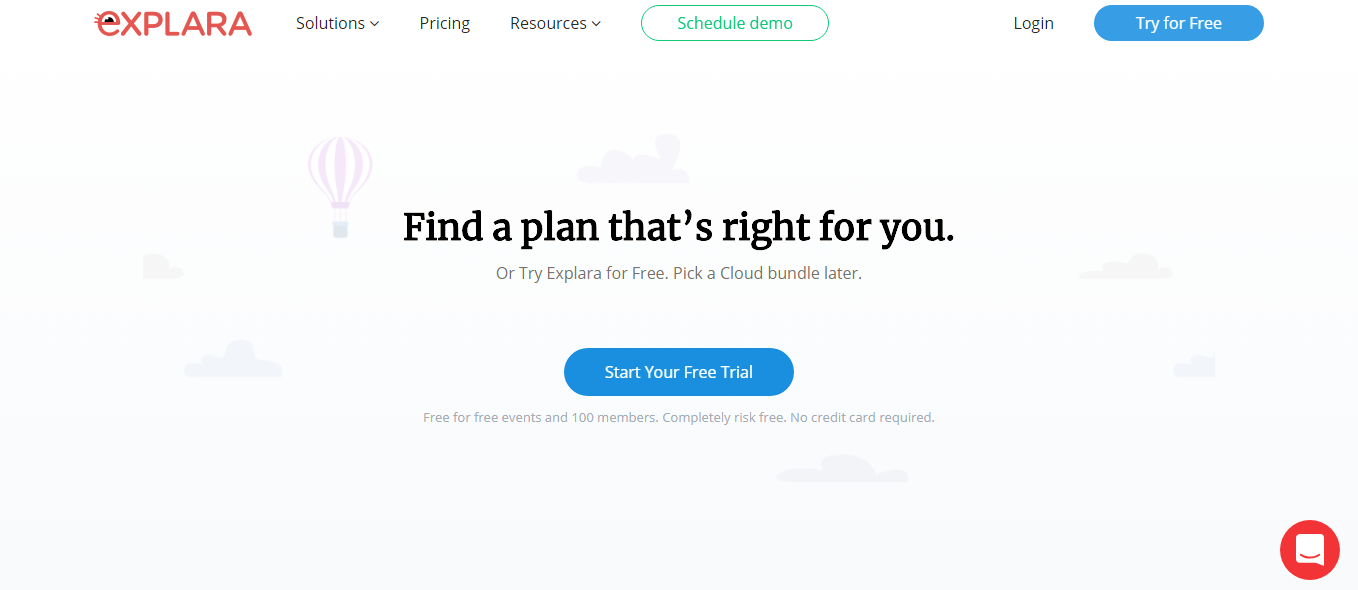Viewport: 1358px width, 590px height.
Task: Expand the Resources chevron arrow
Action: 596,24
